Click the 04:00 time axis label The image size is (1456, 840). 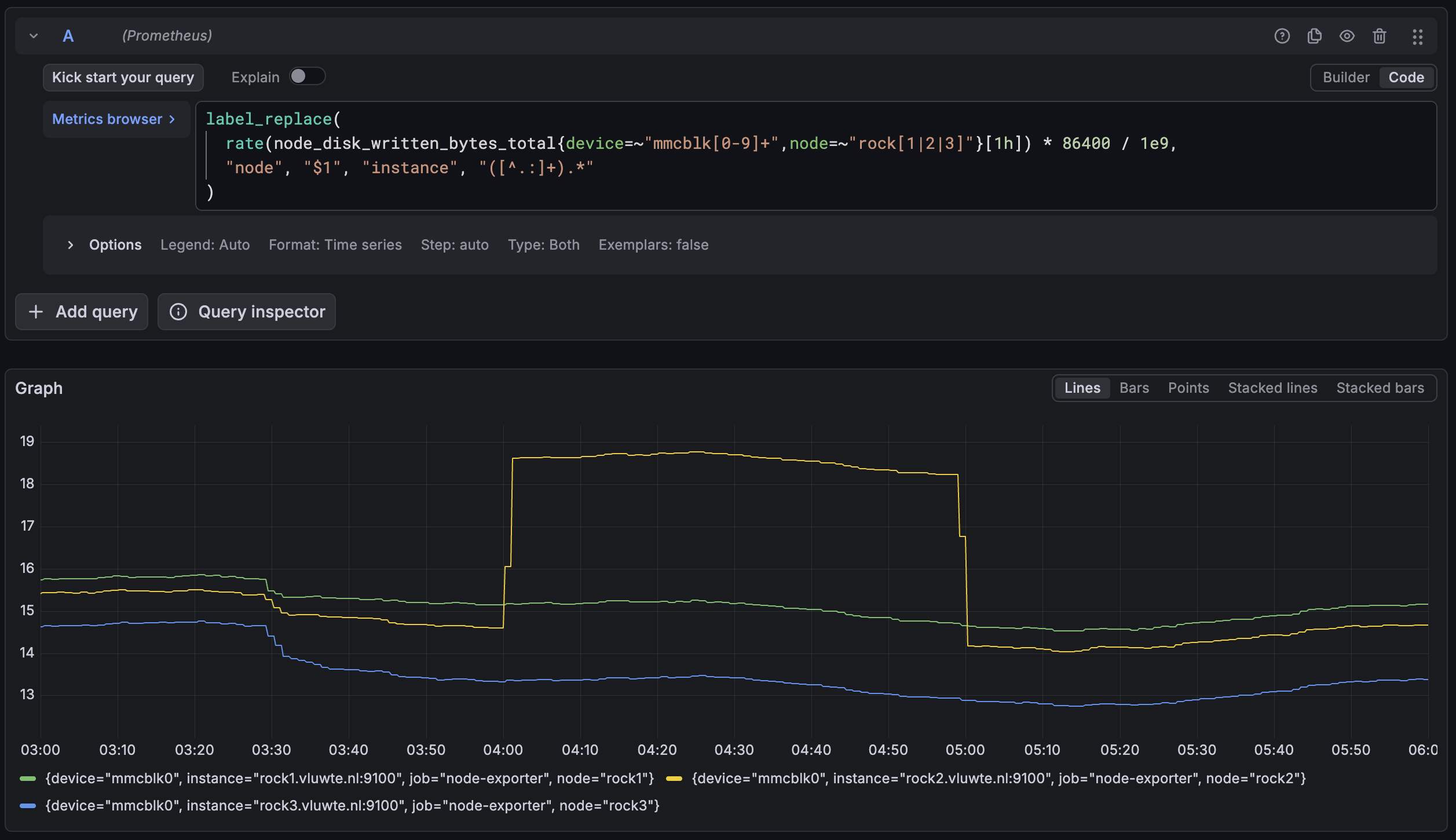[x=503, y=750]
